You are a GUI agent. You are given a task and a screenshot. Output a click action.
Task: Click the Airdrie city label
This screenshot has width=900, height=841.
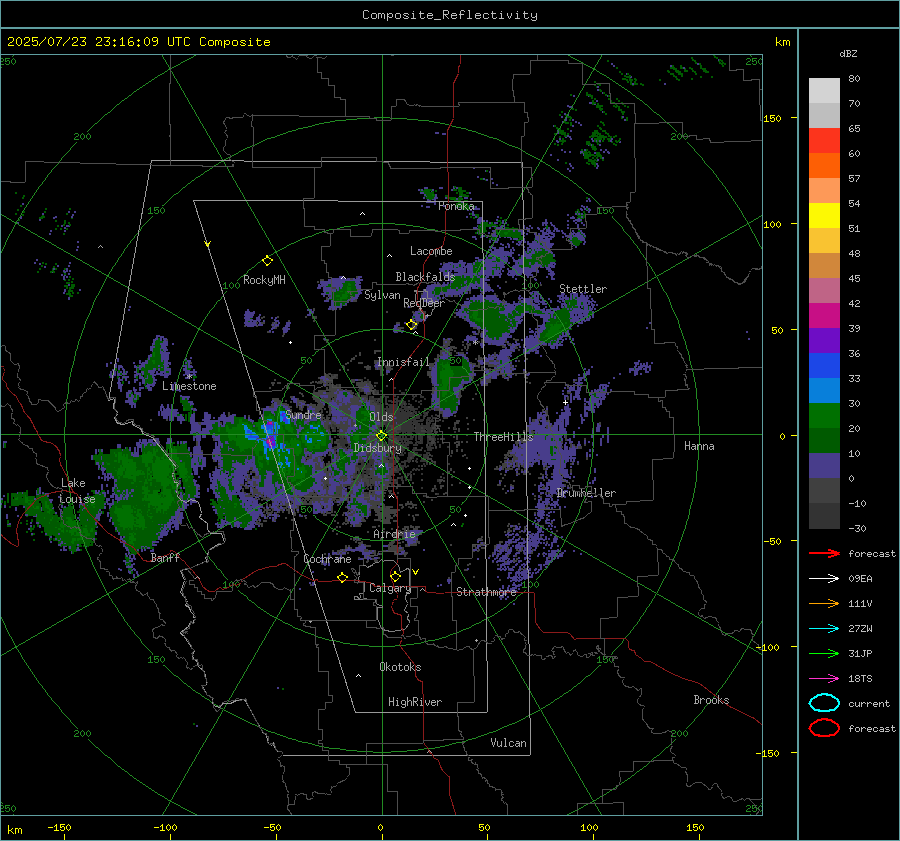[394, 534]
